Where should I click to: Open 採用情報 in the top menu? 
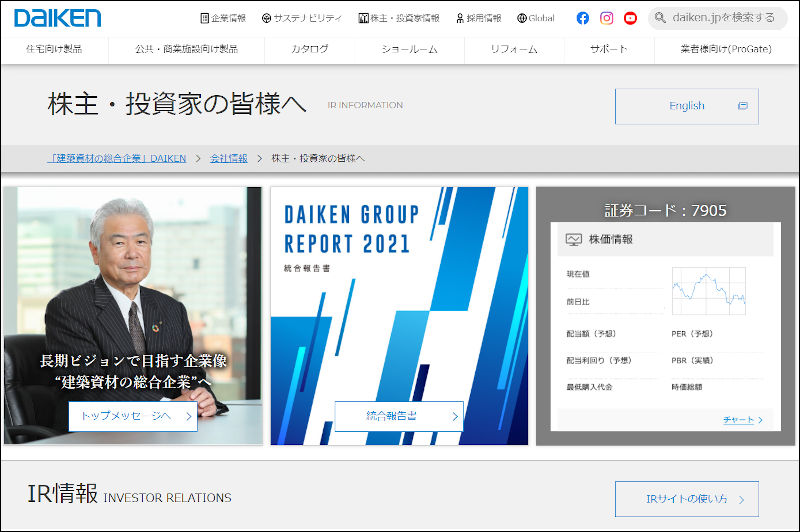pyautogui.click(x=479, y=18)
